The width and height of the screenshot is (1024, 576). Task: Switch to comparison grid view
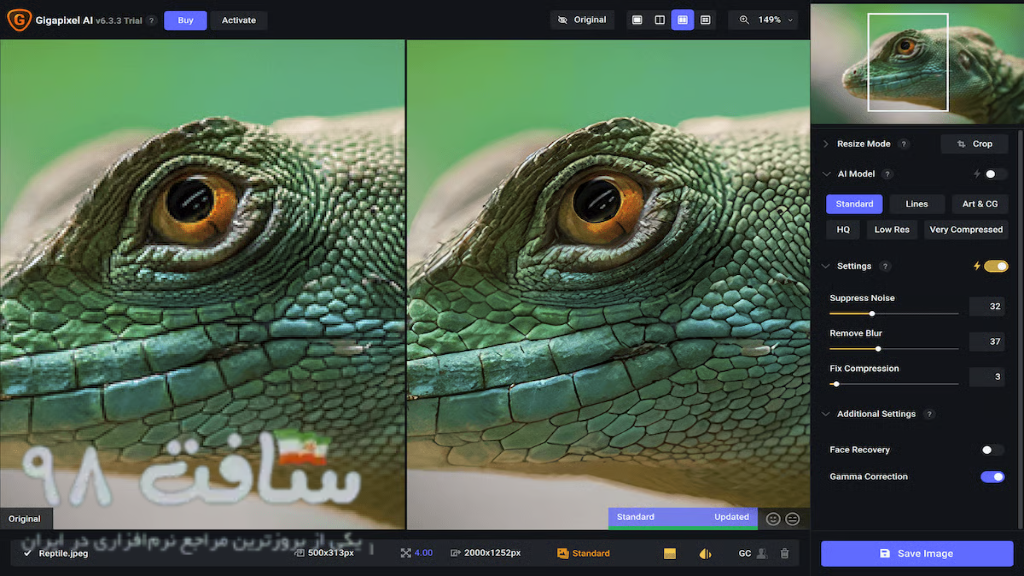click(705, 20)
